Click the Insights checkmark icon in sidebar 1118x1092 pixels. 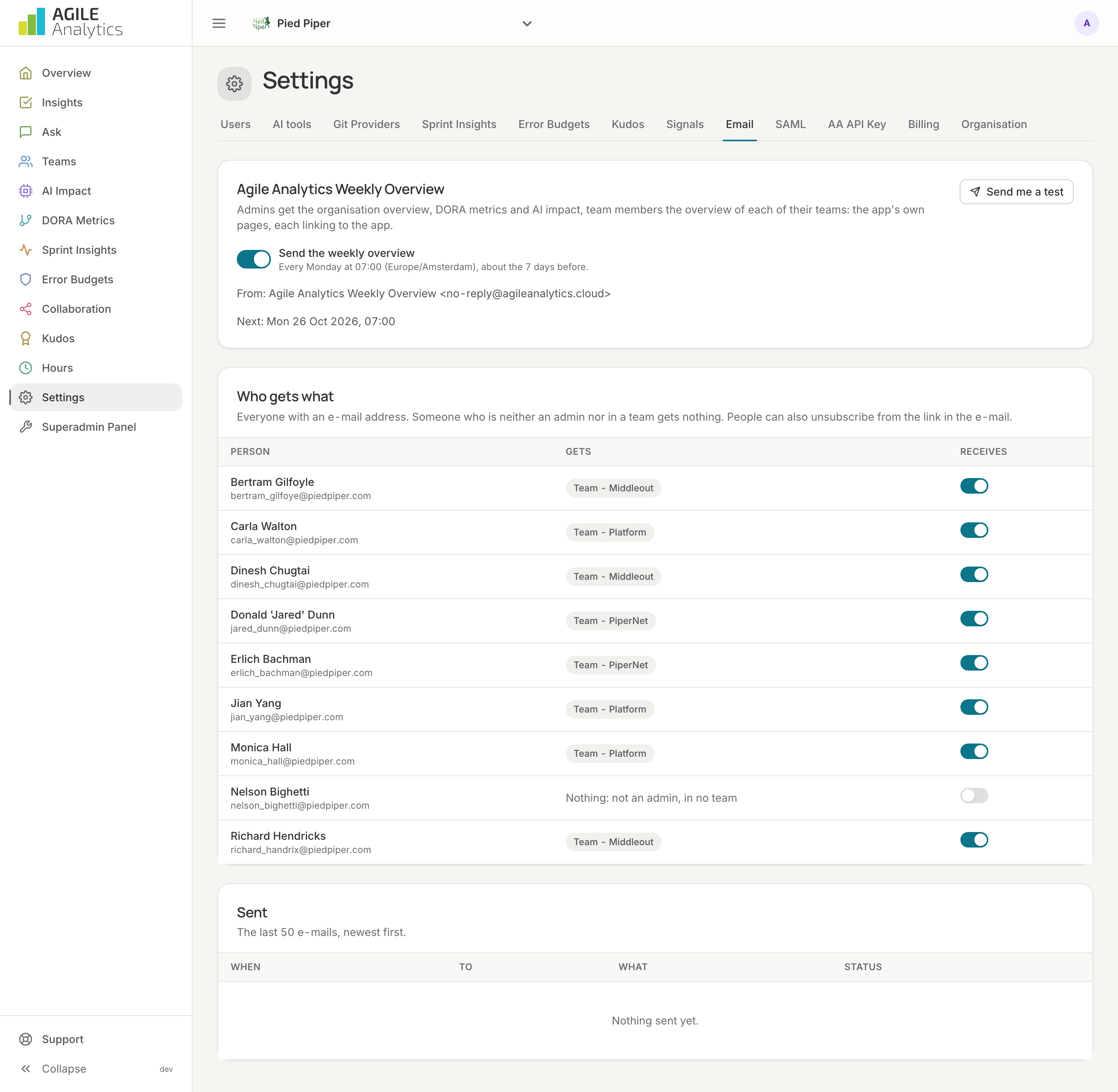[x=25, y=103]
